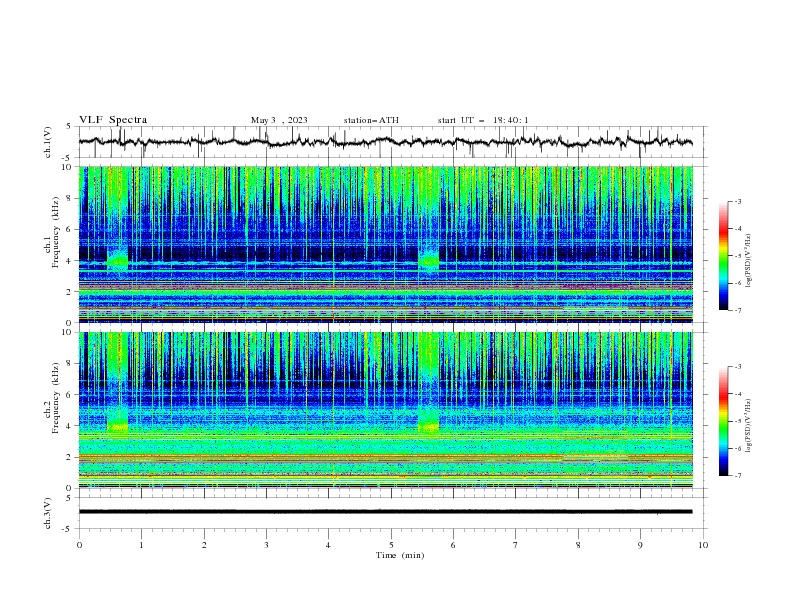Click the ch.1 voltage waveform trace
Image resolution: width=792 pixels, height=612 pixels.
tap(386, 142)
